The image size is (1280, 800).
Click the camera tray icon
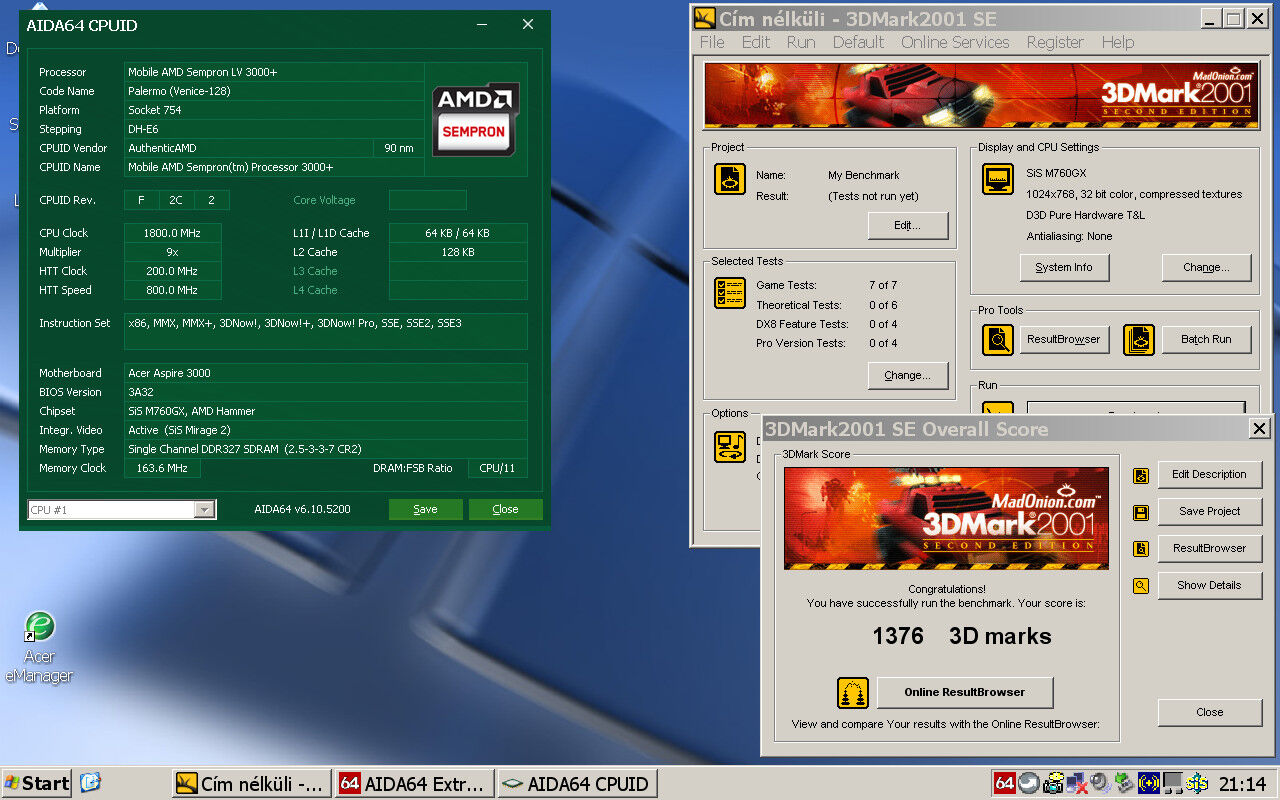click(1052, 784)
